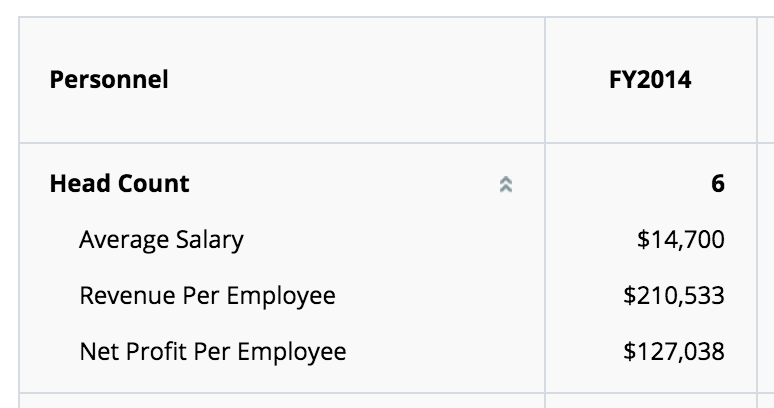Select the Revenue Per Employee label

pyautogui.click(x=207, y=296)
